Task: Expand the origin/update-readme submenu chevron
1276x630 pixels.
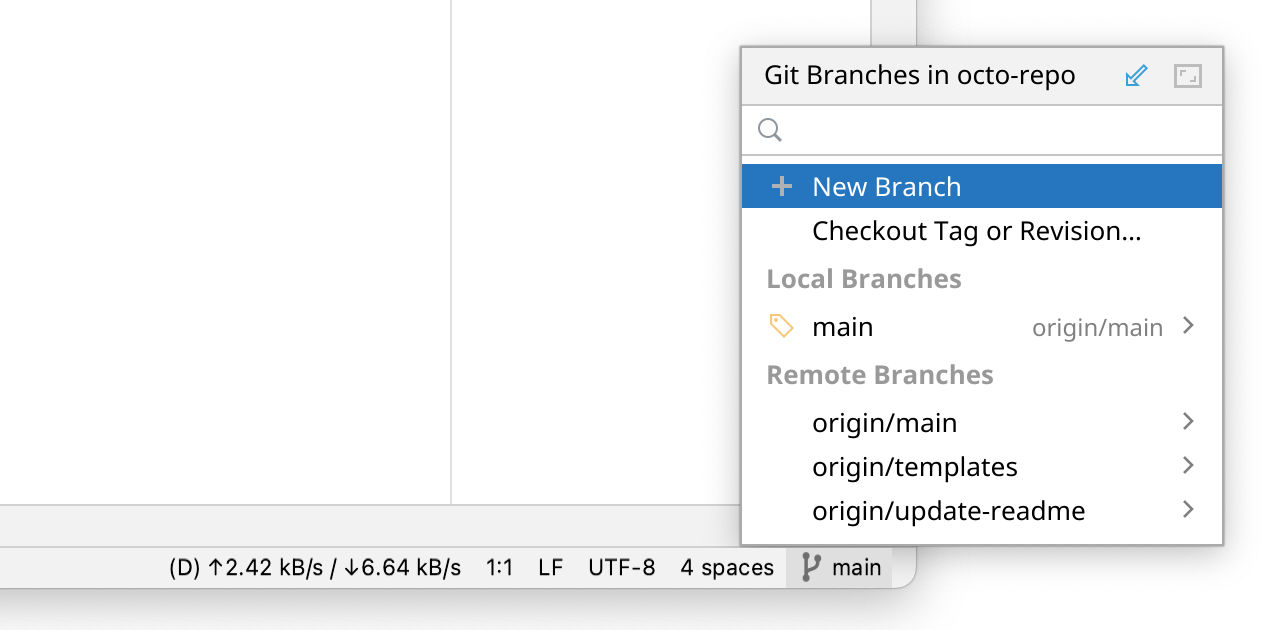Action: (1188, 510)
